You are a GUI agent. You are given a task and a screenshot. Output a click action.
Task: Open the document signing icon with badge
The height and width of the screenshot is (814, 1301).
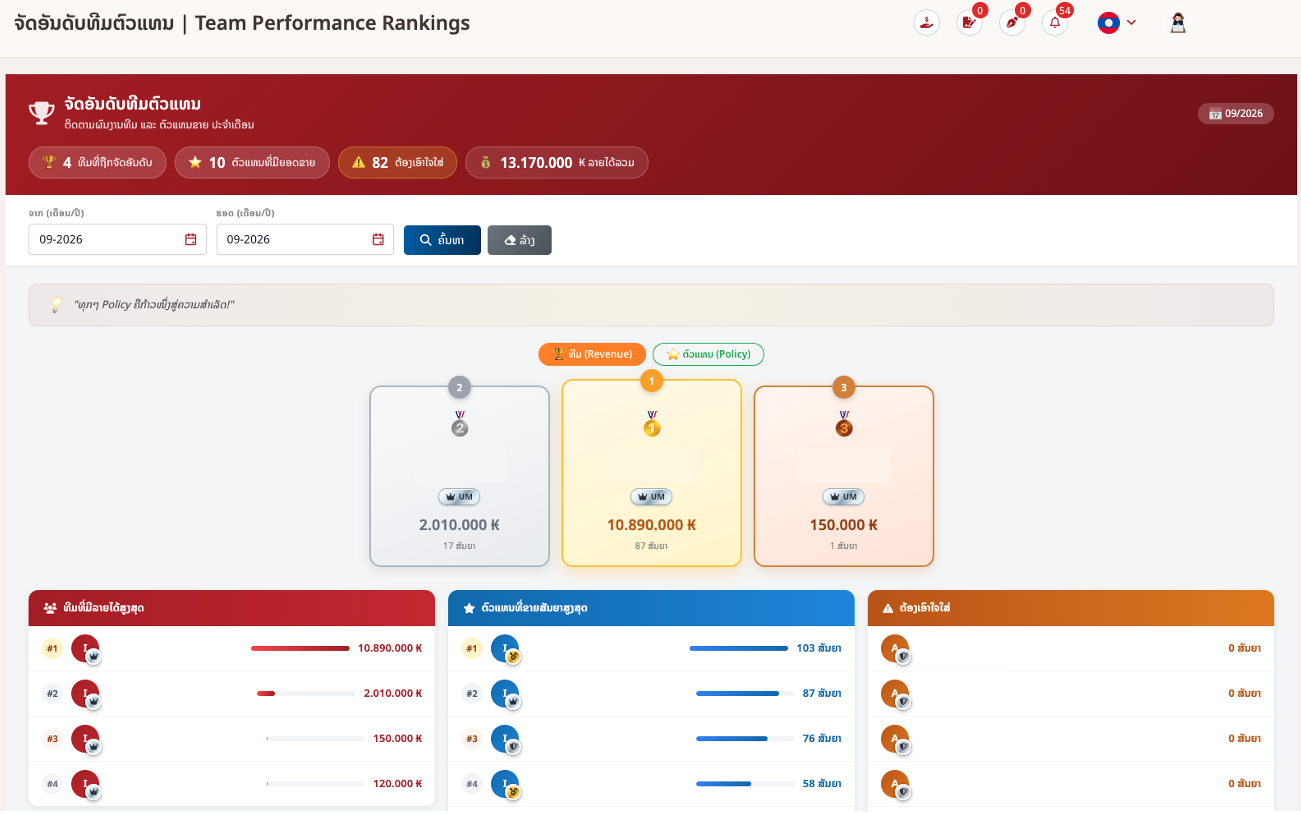[x=970, y=22]
